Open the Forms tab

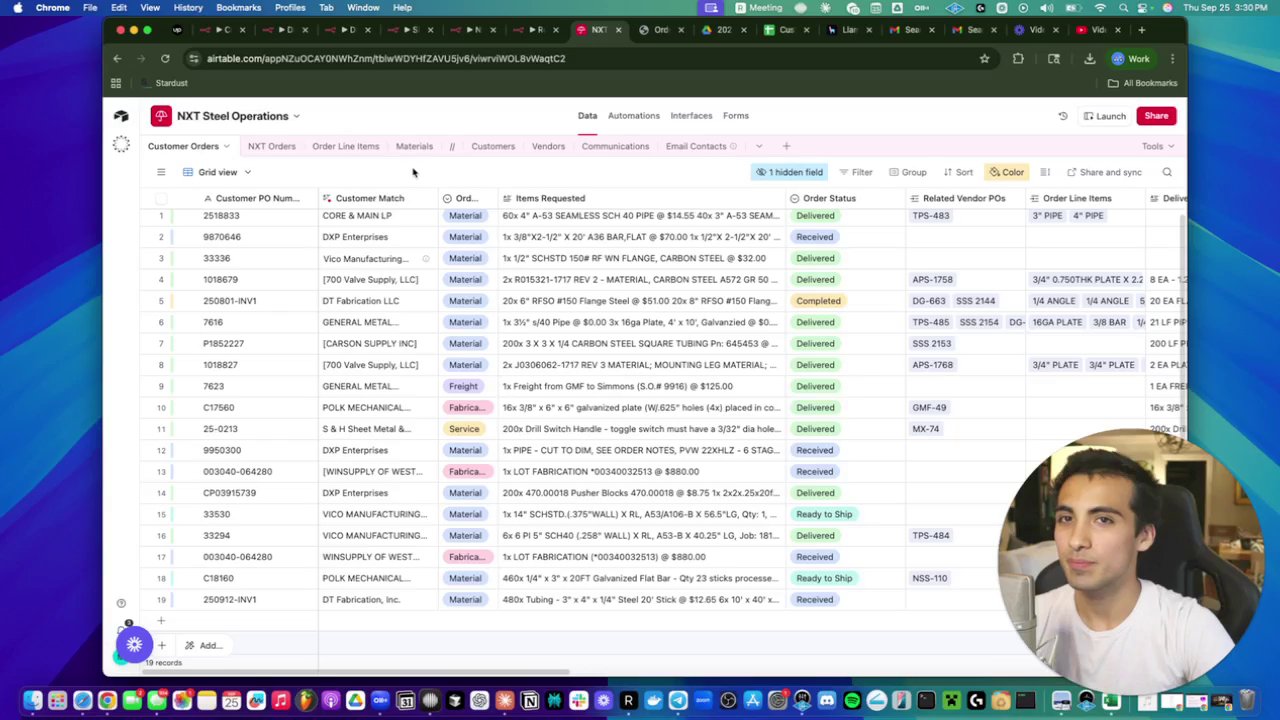(735, 116)
